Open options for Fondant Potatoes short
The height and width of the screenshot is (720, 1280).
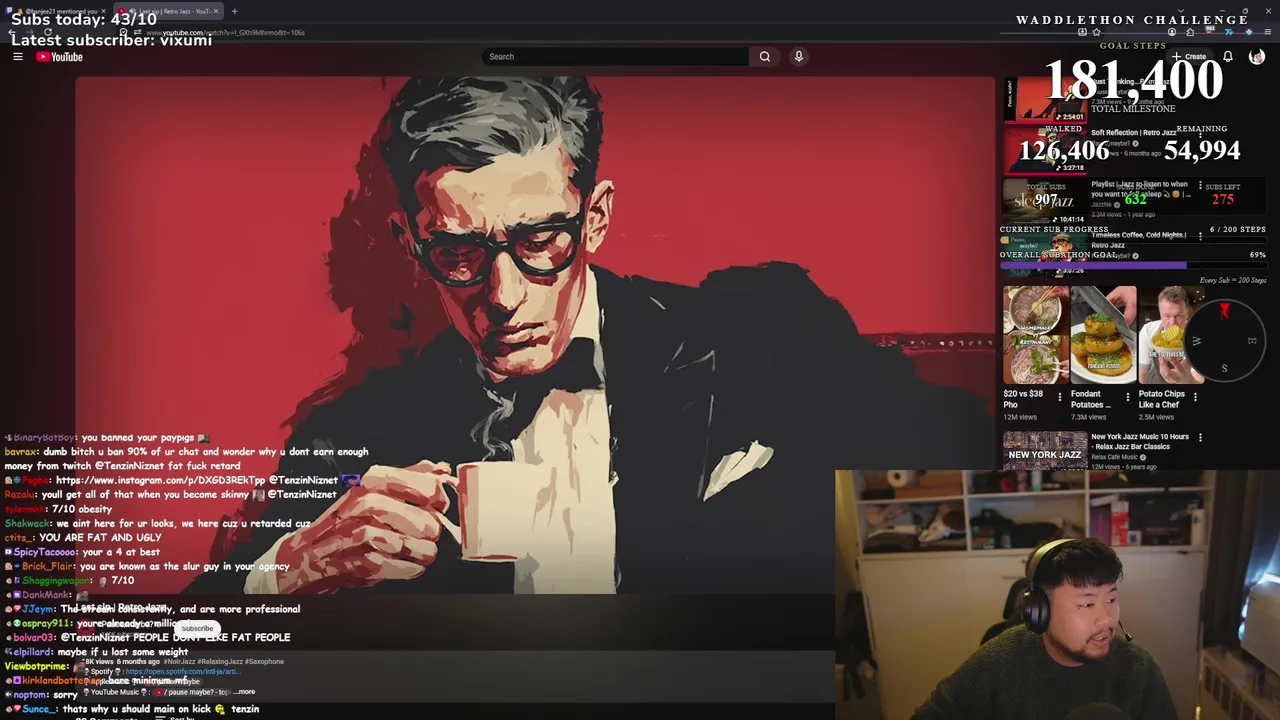coord(1128,397)
